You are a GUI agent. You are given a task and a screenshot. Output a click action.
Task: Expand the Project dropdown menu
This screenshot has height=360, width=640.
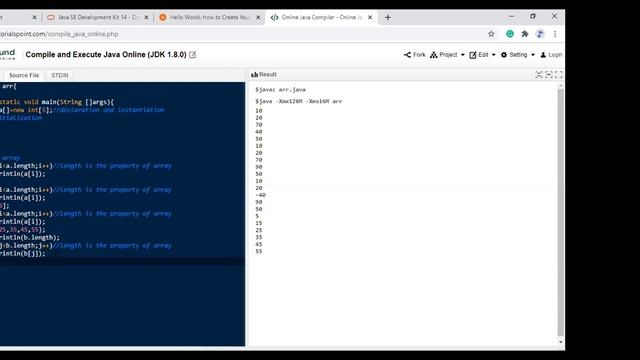click(447, 55)
